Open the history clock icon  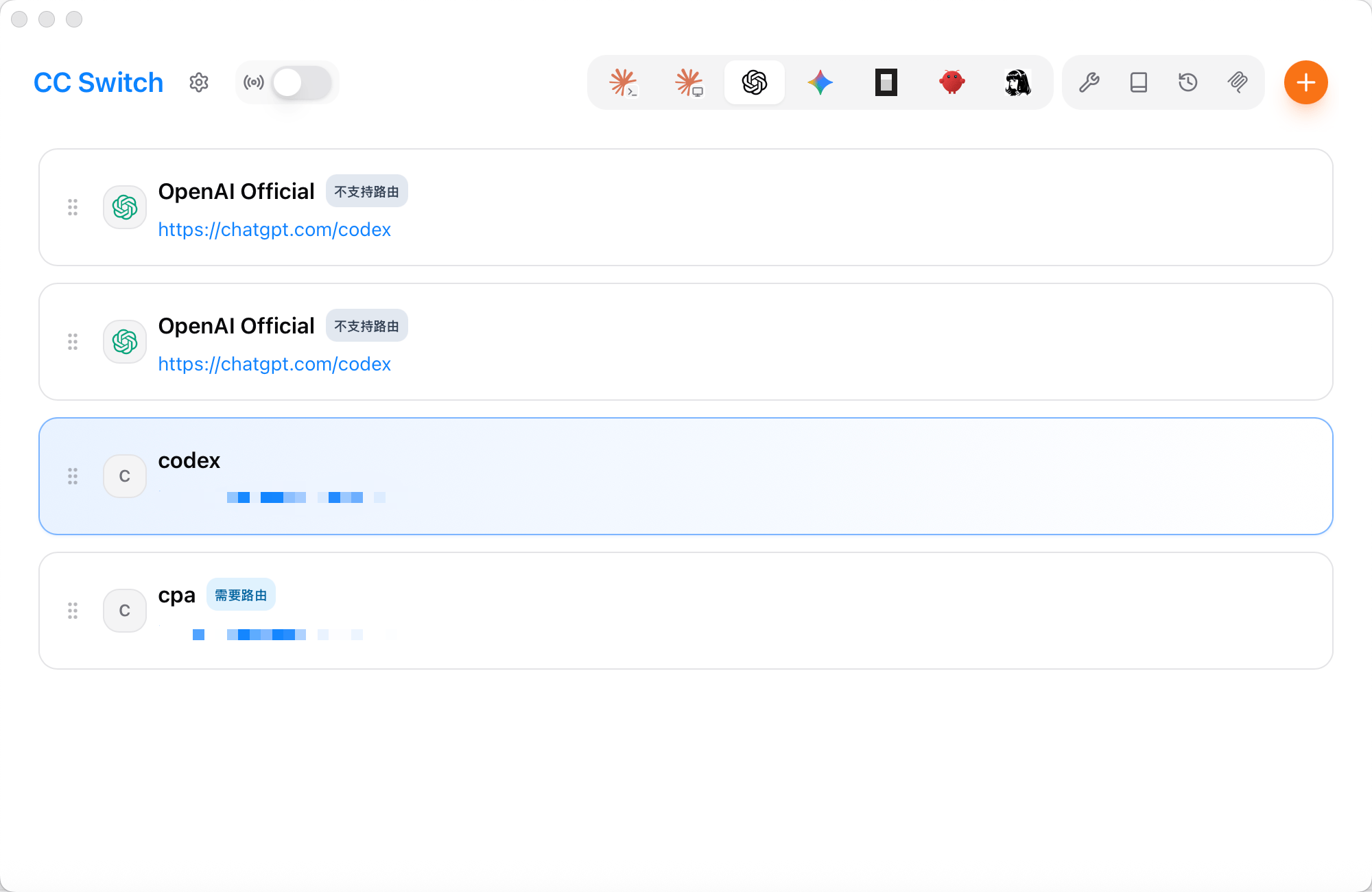coord(1188,82)
